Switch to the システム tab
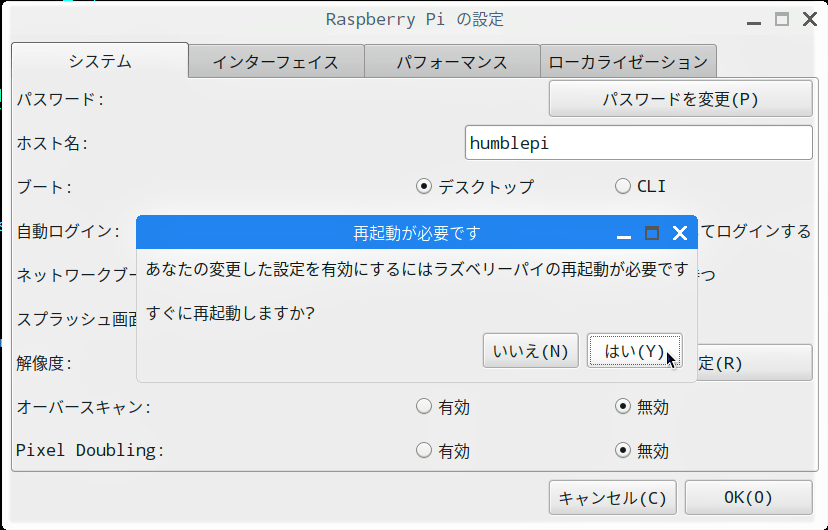Image resolution: width=828 pixels, height=530 pixels. tap(100, 61)
